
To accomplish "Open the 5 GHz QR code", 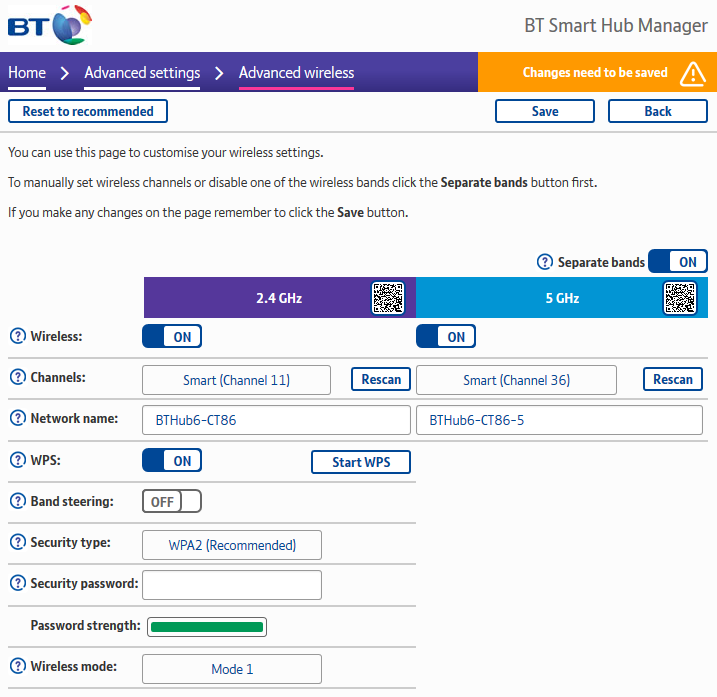I will click(x=680, y=298).
